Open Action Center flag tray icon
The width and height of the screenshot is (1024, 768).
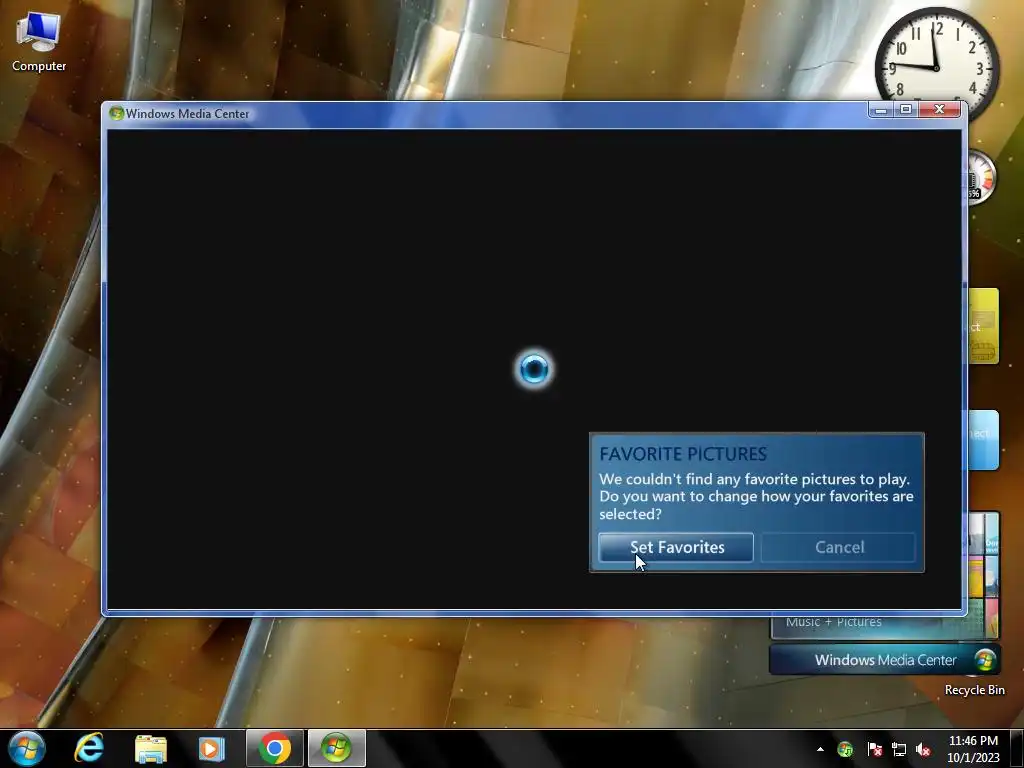(x=874, y=749)
